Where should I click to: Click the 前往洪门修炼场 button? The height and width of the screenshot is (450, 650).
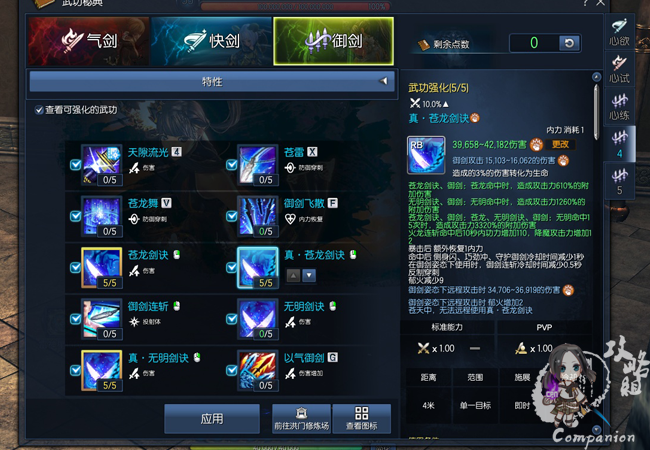point(301,419)
